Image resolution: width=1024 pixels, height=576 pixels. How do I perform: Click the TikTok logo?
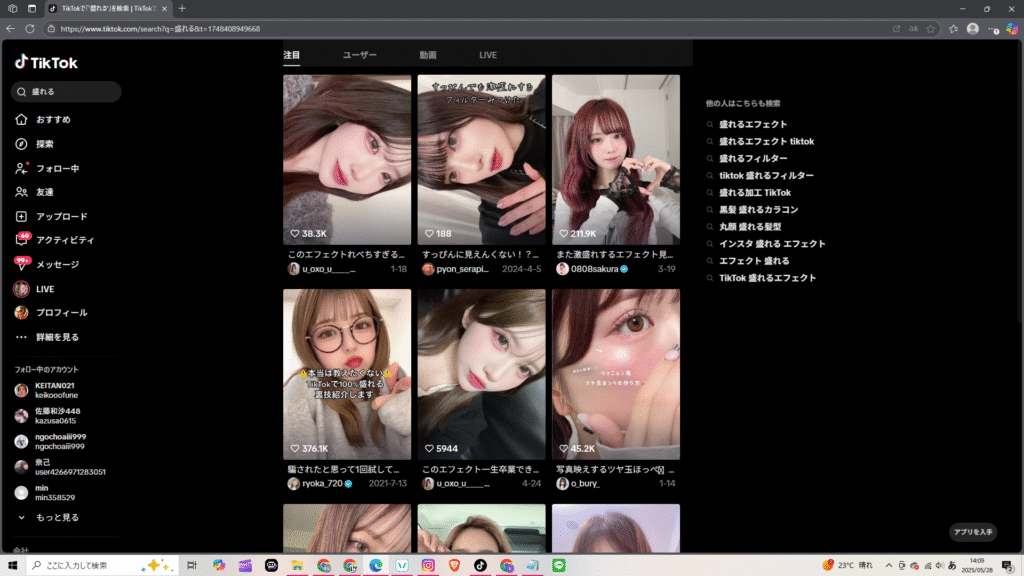(x=46, y=63)
